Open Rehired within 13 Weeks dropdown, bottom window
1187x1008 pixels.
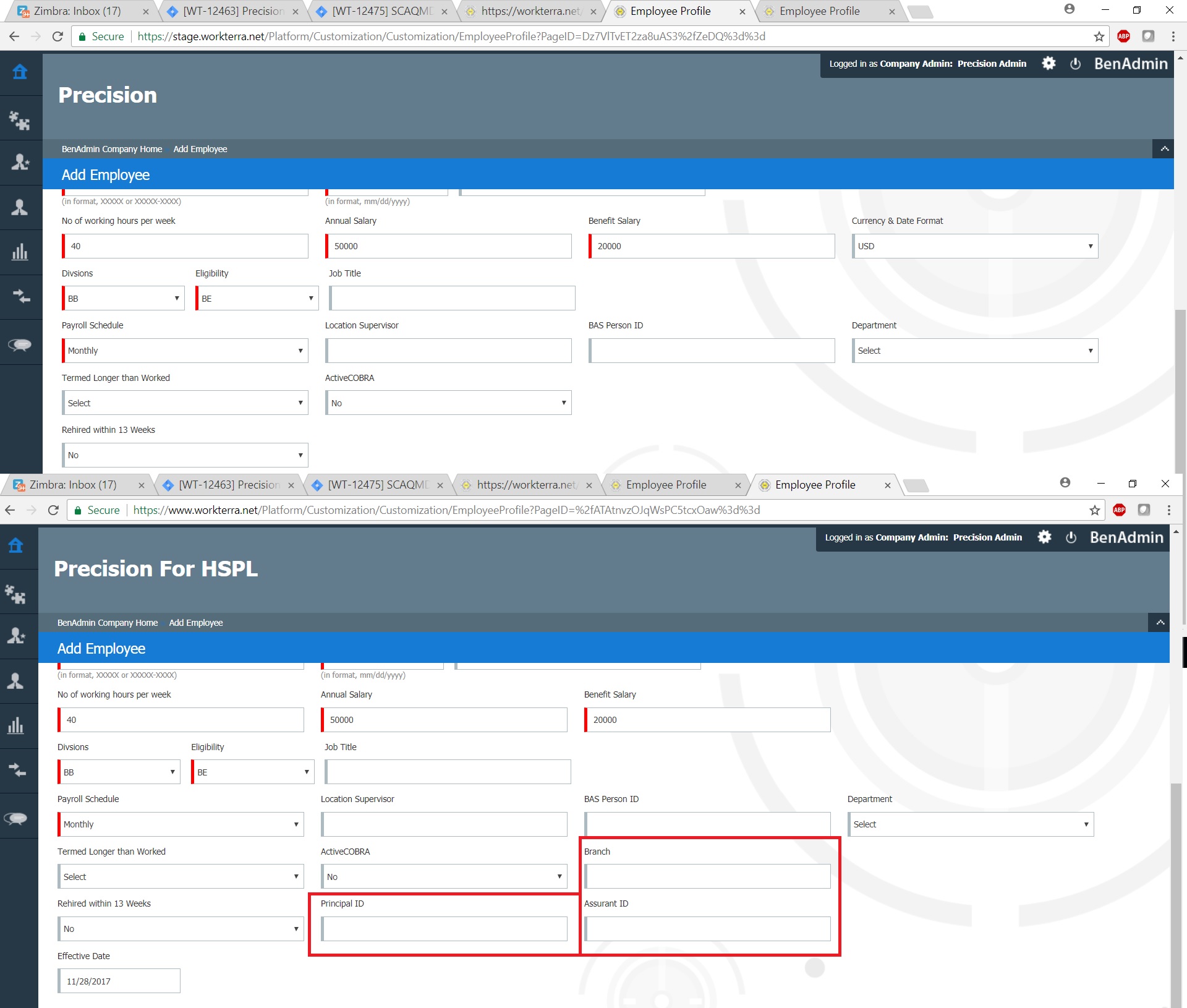[x=181, y=929]
